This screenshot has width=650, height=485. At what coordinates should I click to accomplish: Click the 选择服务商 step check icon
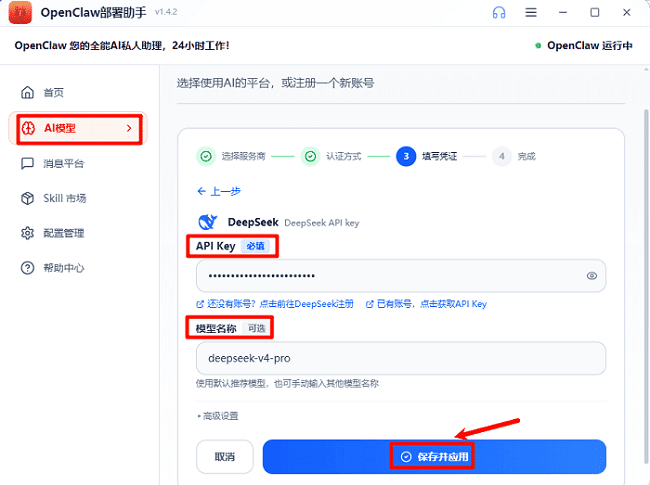(206, 156)
